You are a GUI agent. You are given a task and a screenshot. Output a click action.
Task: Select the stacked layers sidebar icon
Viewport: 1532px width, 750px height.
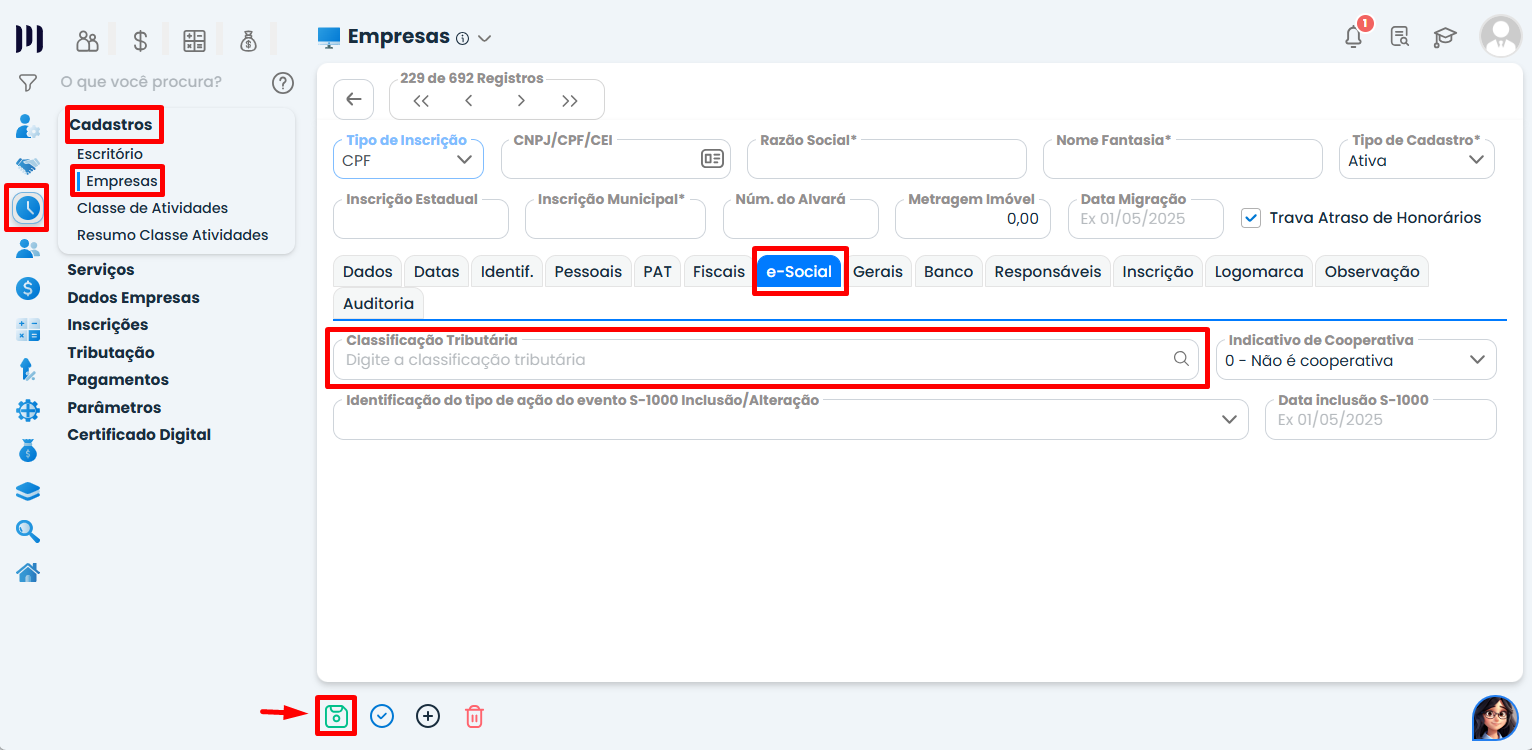pos(28,491)
